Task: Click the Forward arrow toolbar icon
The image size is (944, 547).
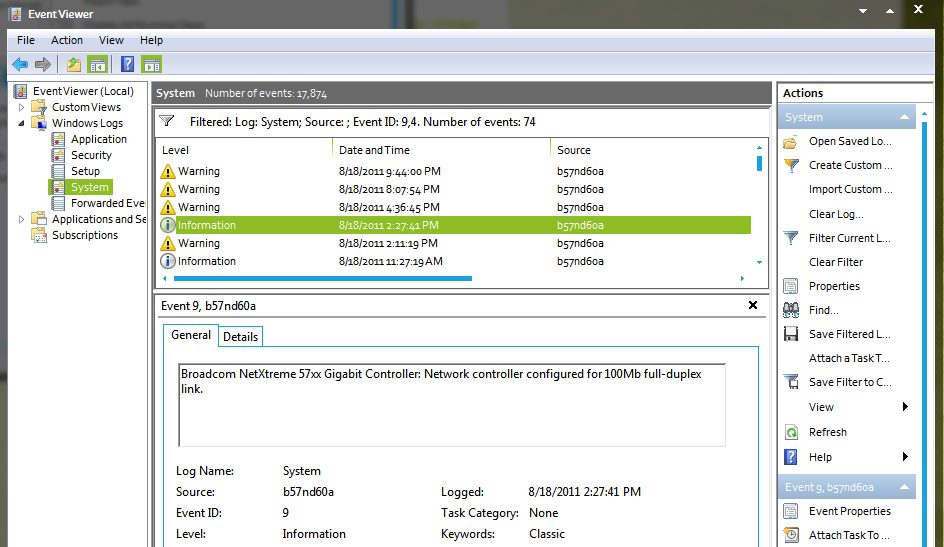Action: pos(43,65)
